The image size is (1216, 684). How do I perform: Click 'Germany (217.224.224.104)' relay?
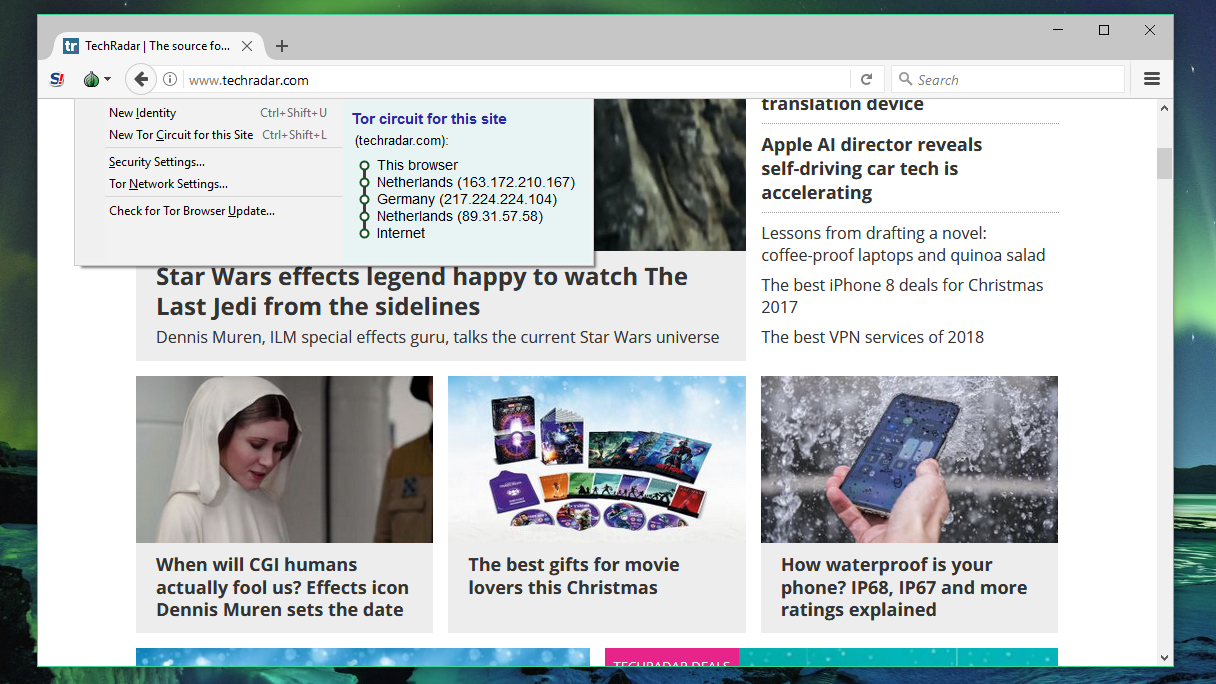click(467, 199)
